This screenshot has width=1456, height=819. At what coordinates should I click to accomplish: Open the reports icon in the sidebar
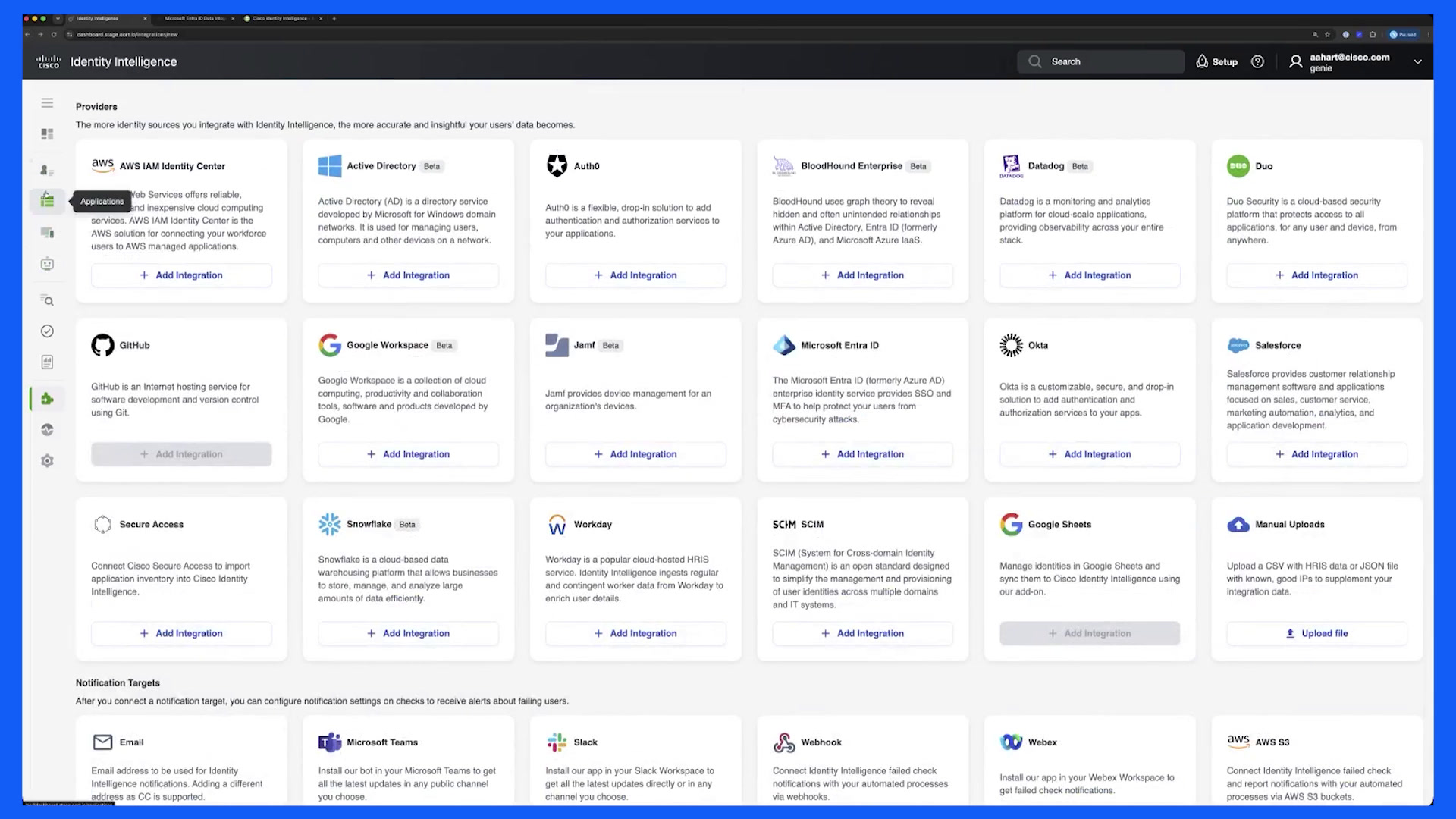[47, 362]
